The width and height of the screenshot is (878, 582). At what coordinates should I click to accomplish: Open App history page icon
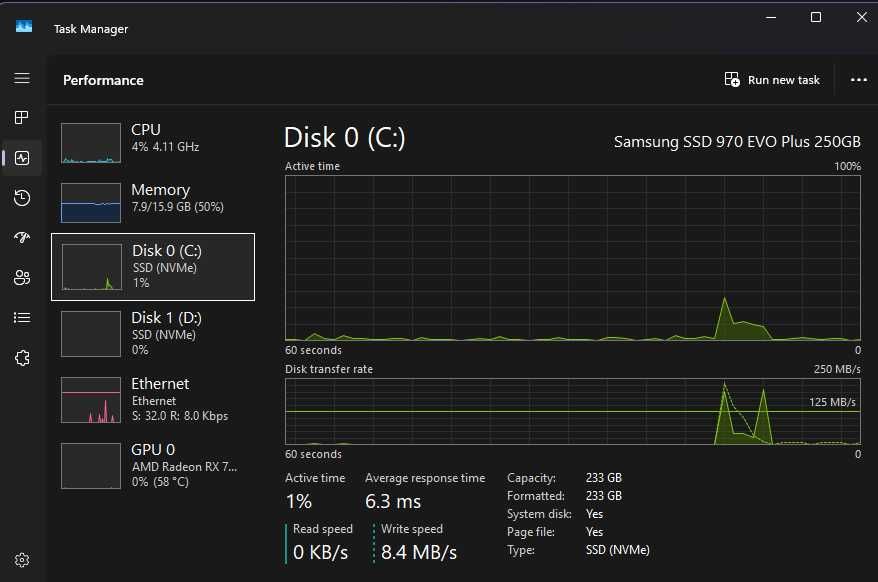click(x=22, y=198)
